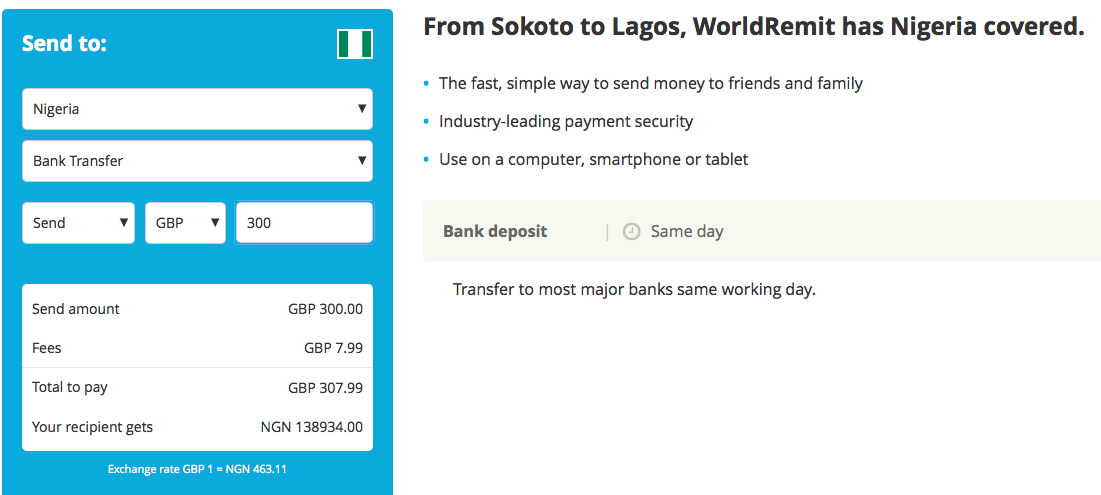Click the Nigeria dropdown arrow
Viewport: 1101px width, 495px height.
[362, 109]
